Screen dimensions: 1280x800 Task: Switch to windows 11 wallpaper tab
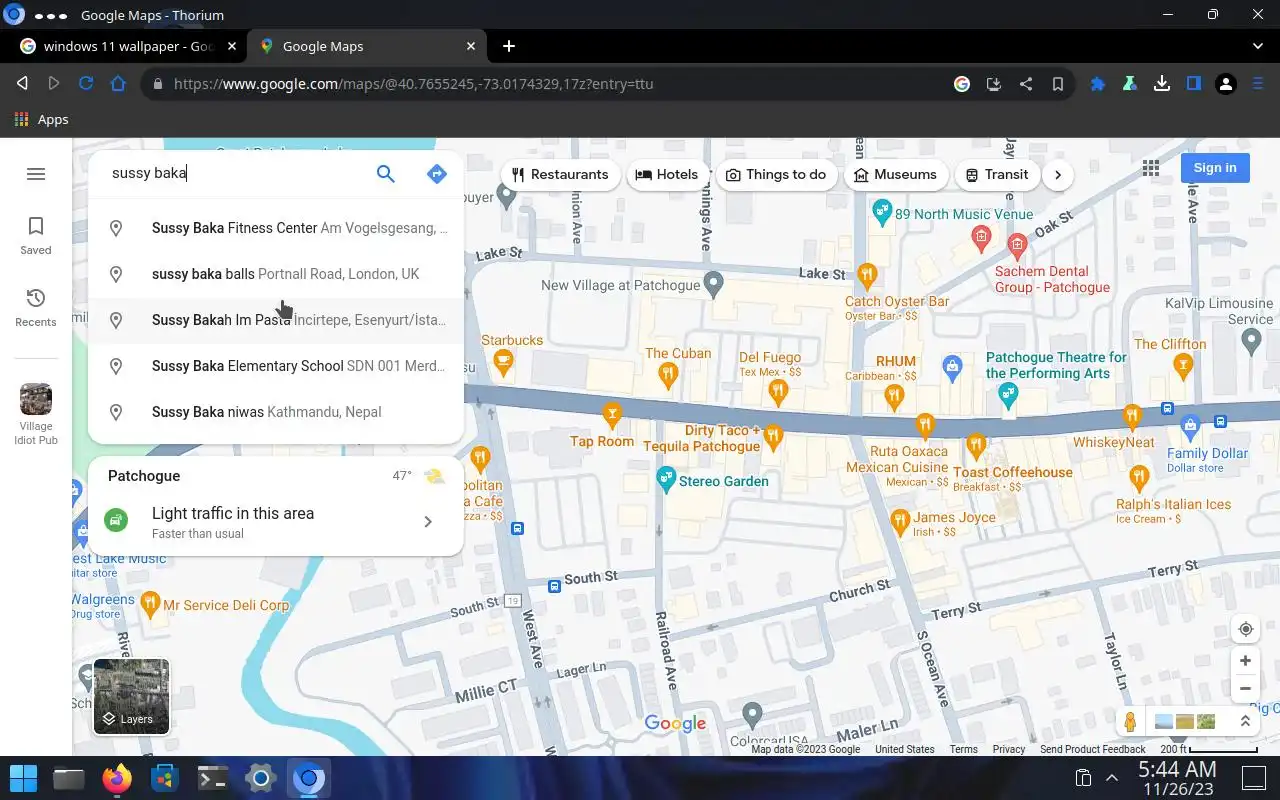pos(129,46)
